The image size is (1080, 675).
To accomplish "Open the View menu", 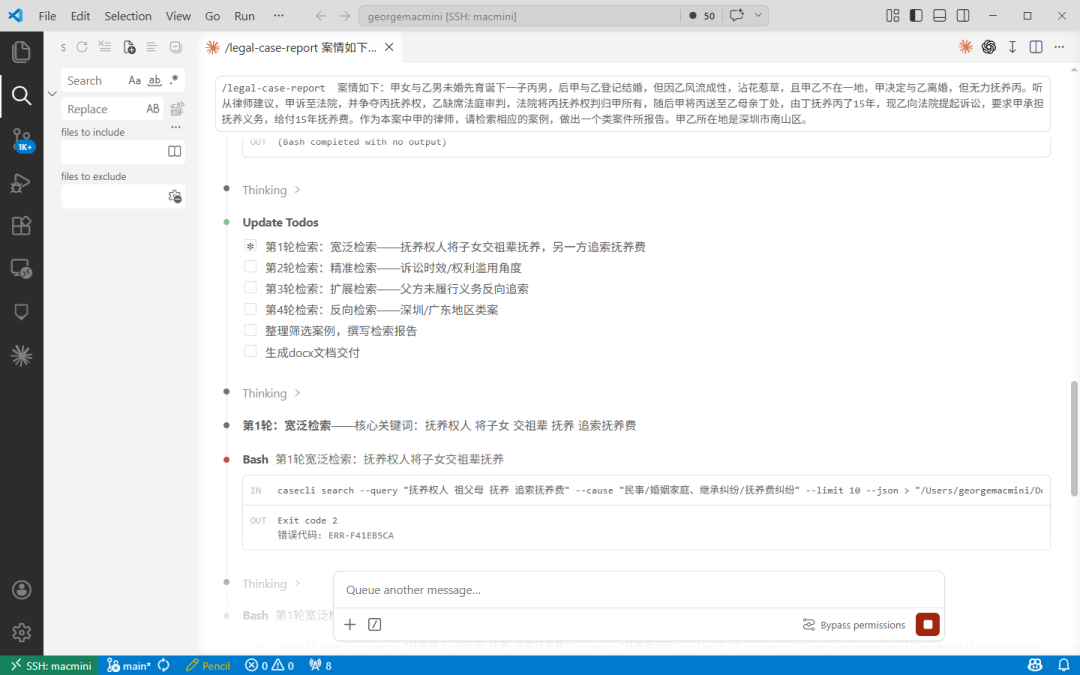I will [178, 16].
